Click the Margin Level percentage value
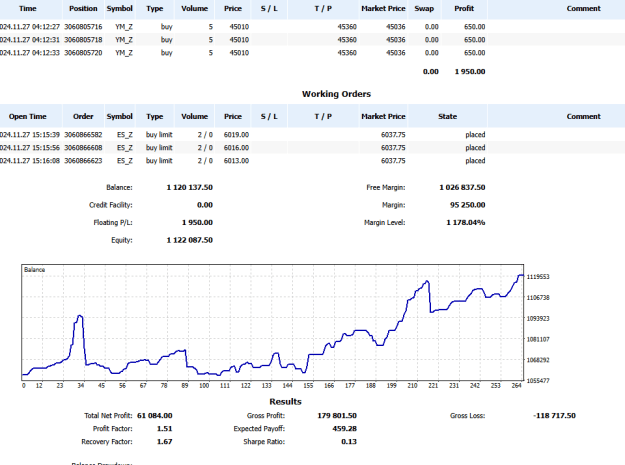Viewport: 625px width, 465px height. click(x=466, y=222)
